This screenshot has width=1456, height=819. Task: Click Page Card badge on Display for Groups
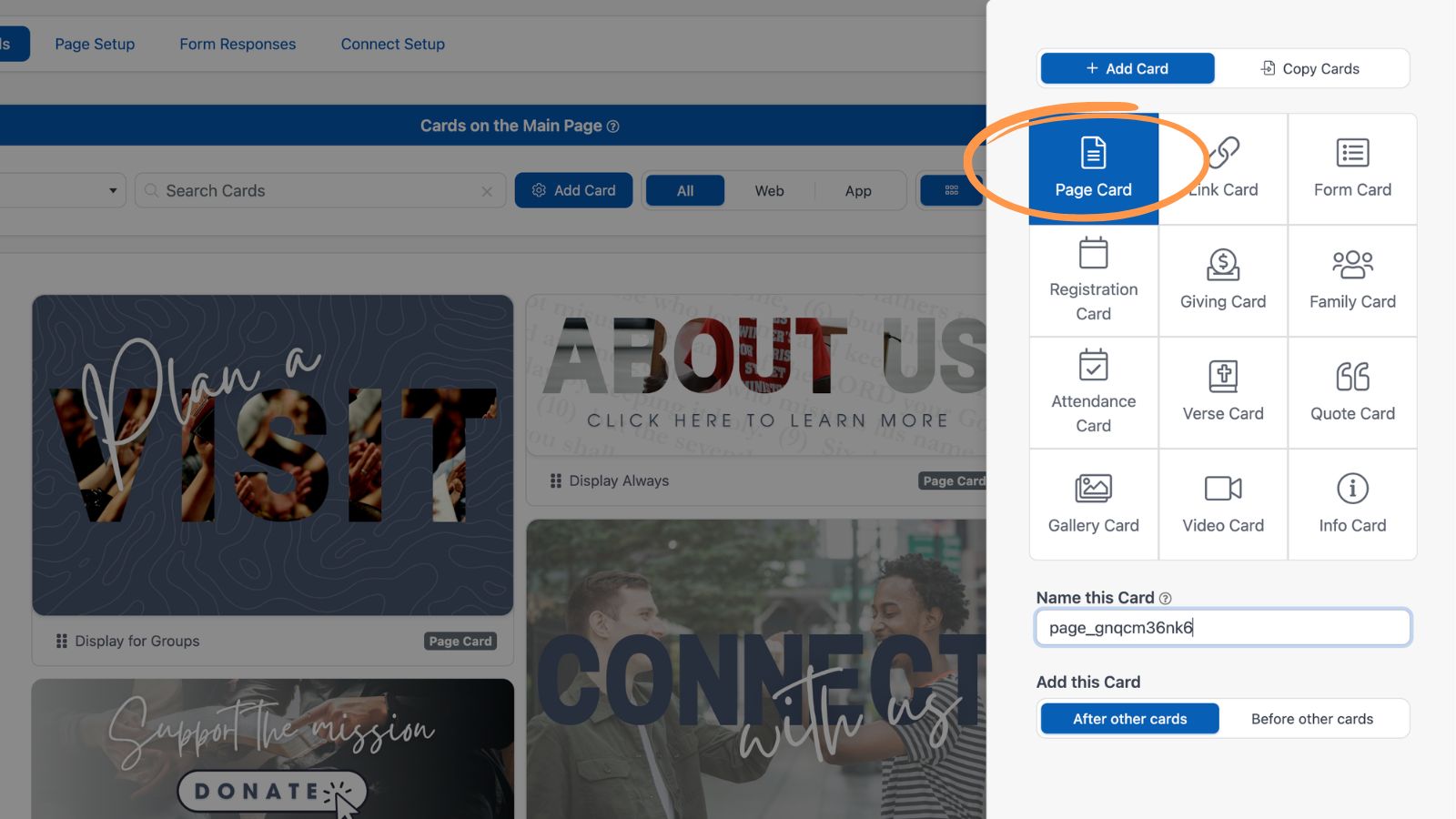pyautogui.click(x=460, y=641)
